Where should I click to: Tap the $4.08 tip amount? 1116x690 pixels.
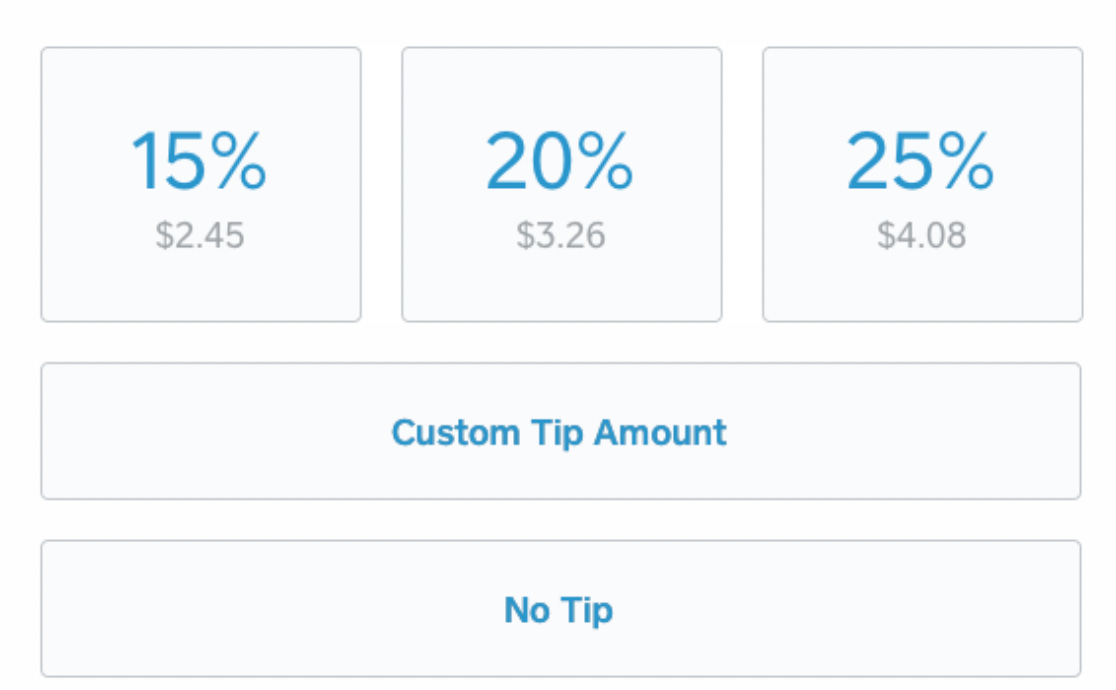pyautogui.click(x=922, y=236)
